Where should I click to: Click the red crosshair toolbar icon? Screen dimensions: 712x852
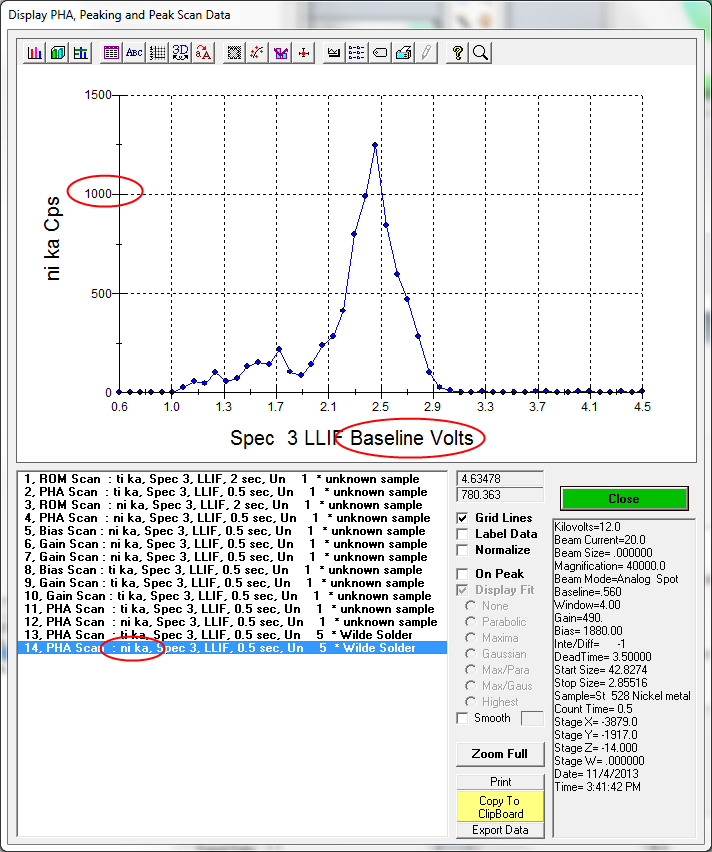click(304, 53)
